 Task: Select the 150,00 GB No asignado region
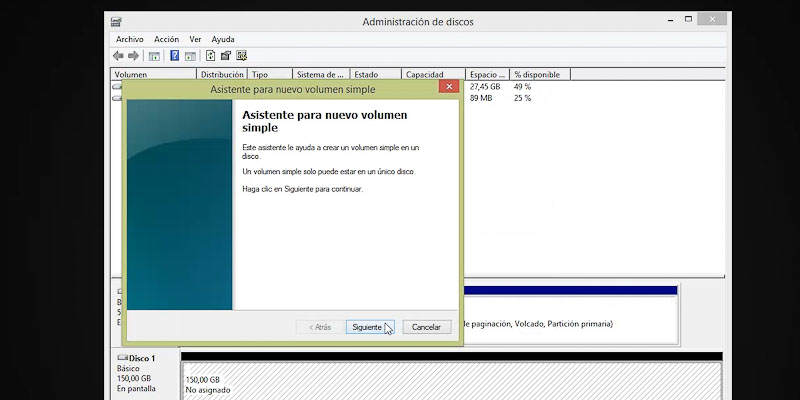pos(452,381)
